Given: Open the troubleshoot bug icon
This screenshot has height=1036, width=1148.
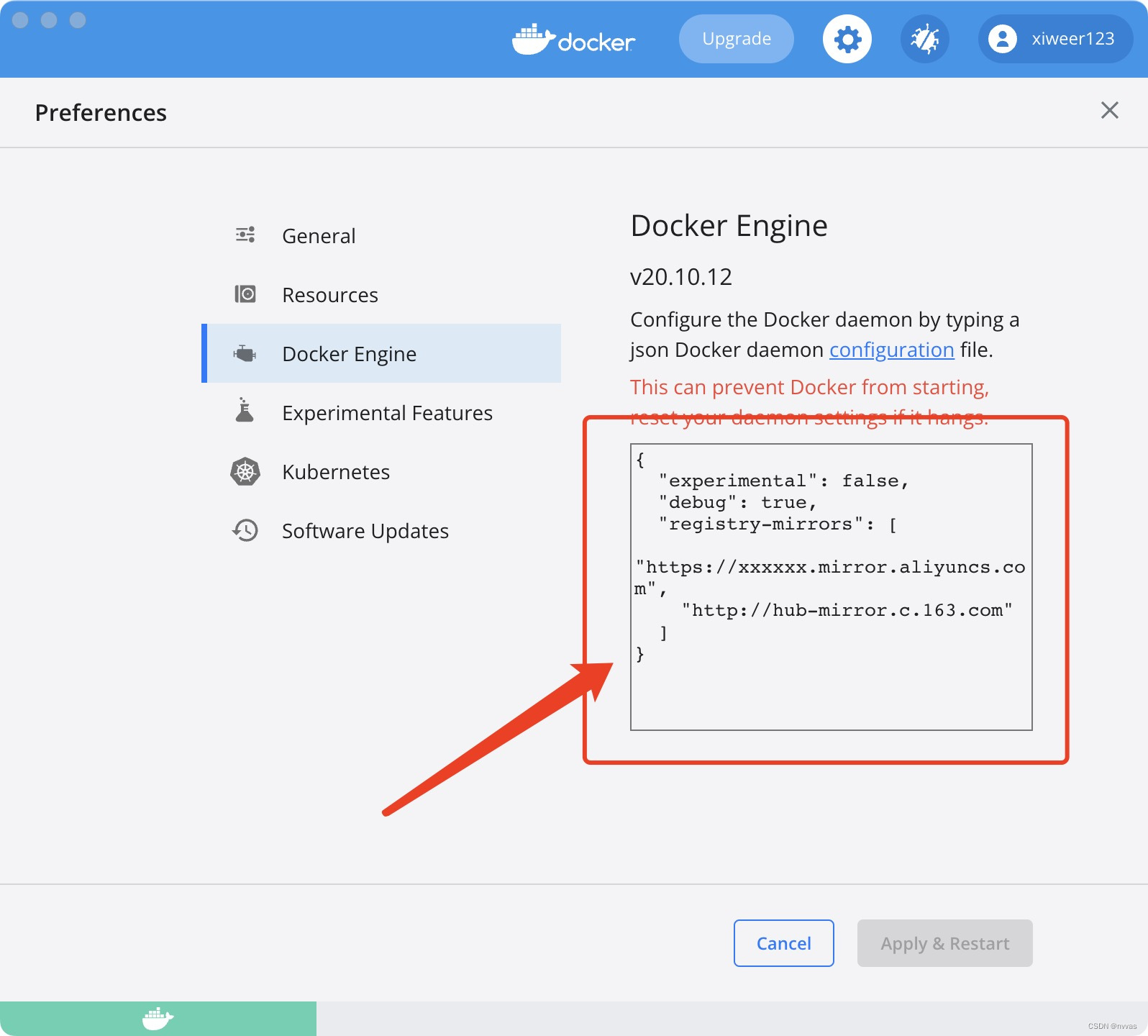Looking at the screenshot, I should tap(924, 39).
